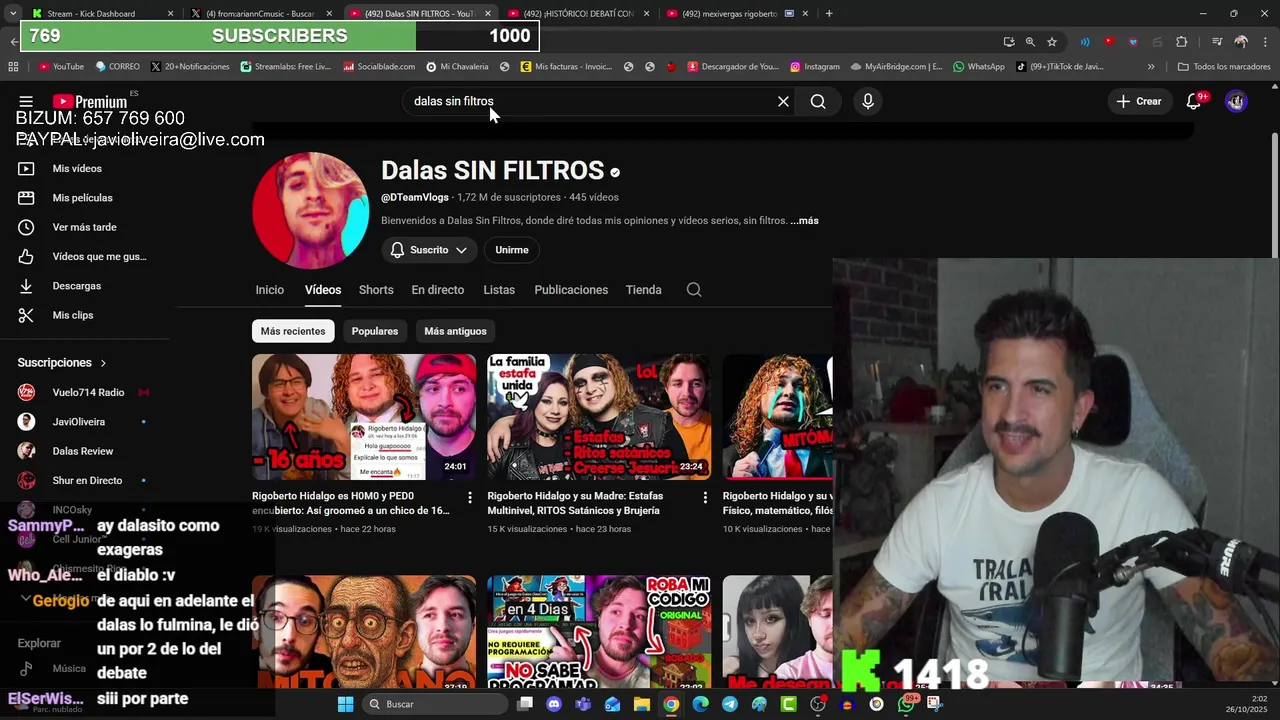Select the Vídeos channel tab

(323, 290)
